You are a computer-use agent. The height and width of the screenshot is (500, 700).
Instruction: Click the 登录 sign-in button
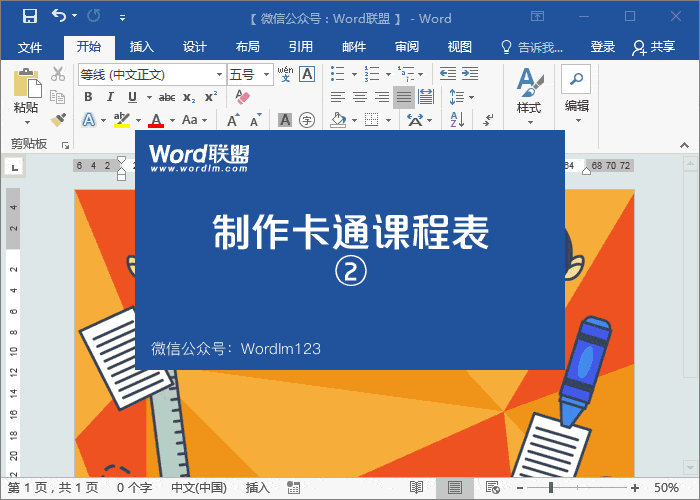(603, 47)
